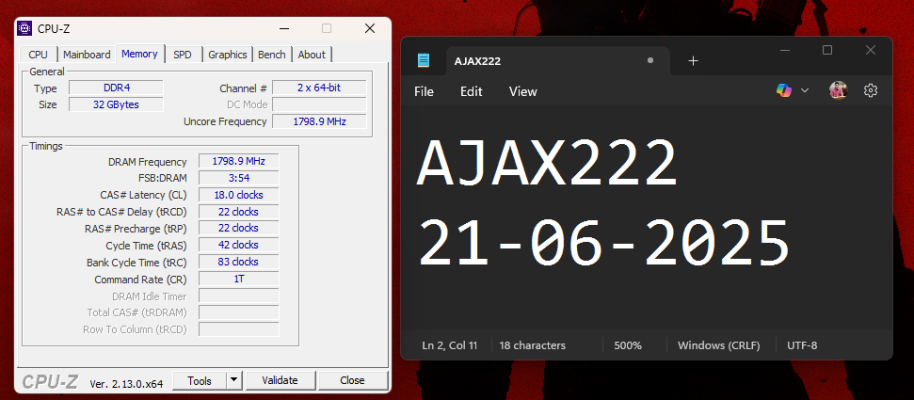The image size is (914, 400).
Task: Click the FSB:DRAM 3:54 value
Action: pos(238,178)
